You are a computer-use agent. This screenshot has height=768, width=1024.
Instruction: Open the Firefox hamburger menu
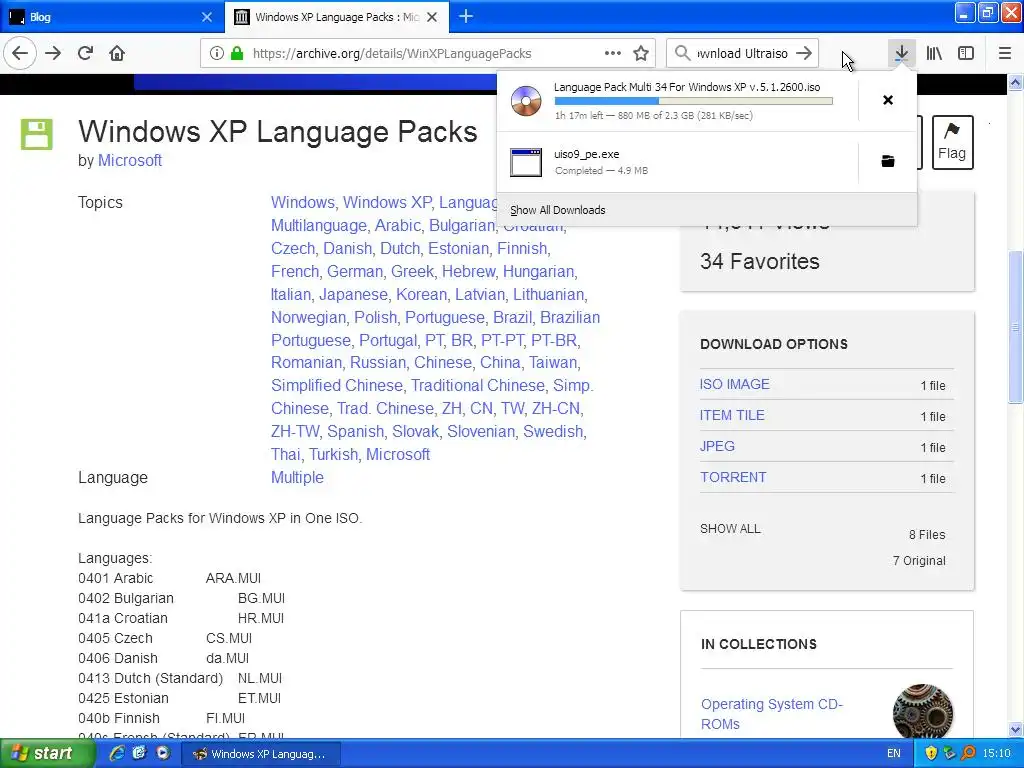tap(1005, 53)
